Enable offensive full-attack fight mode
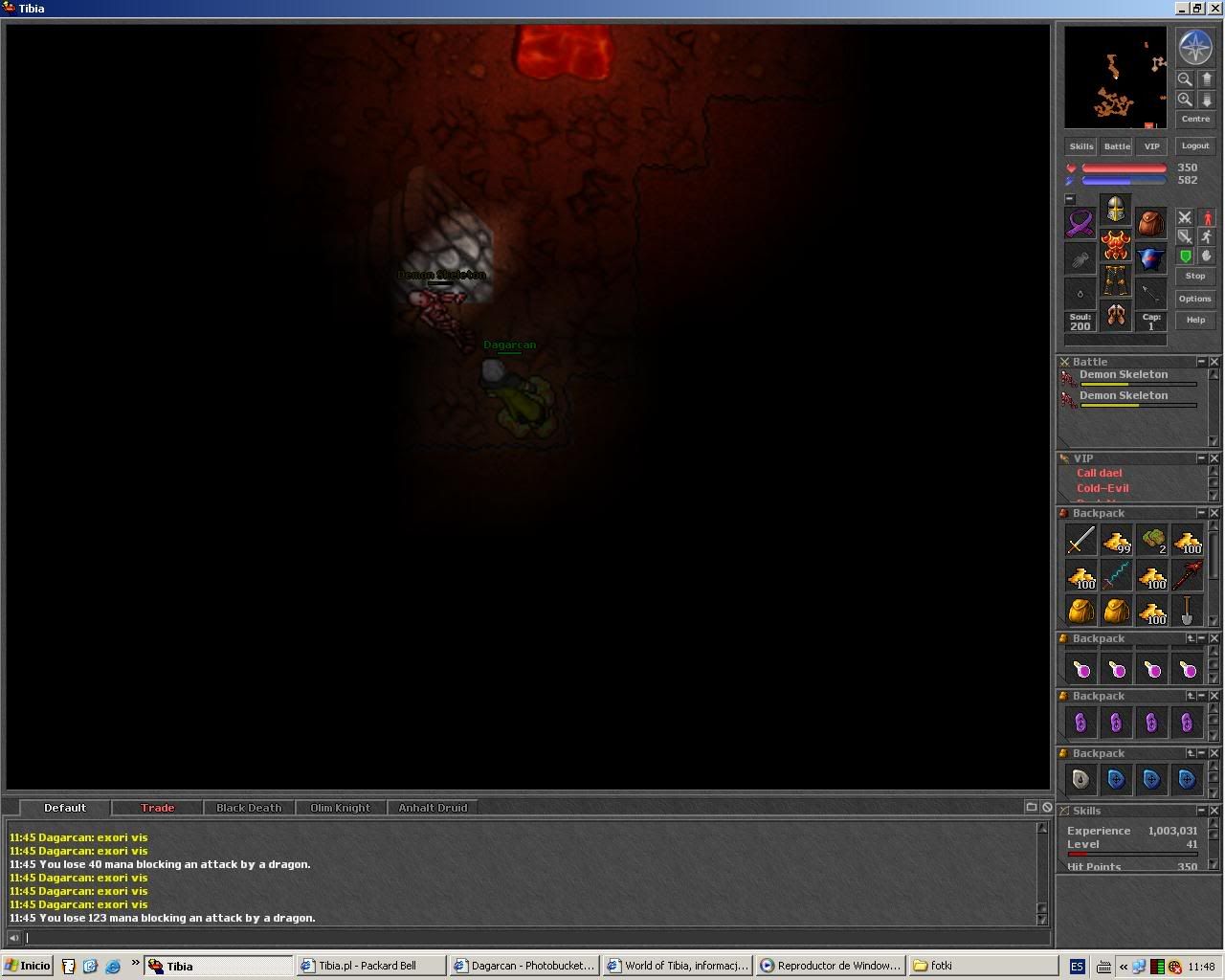Image resolution: width=1225 pixels, height=980 pixels. pos(1185,217)
